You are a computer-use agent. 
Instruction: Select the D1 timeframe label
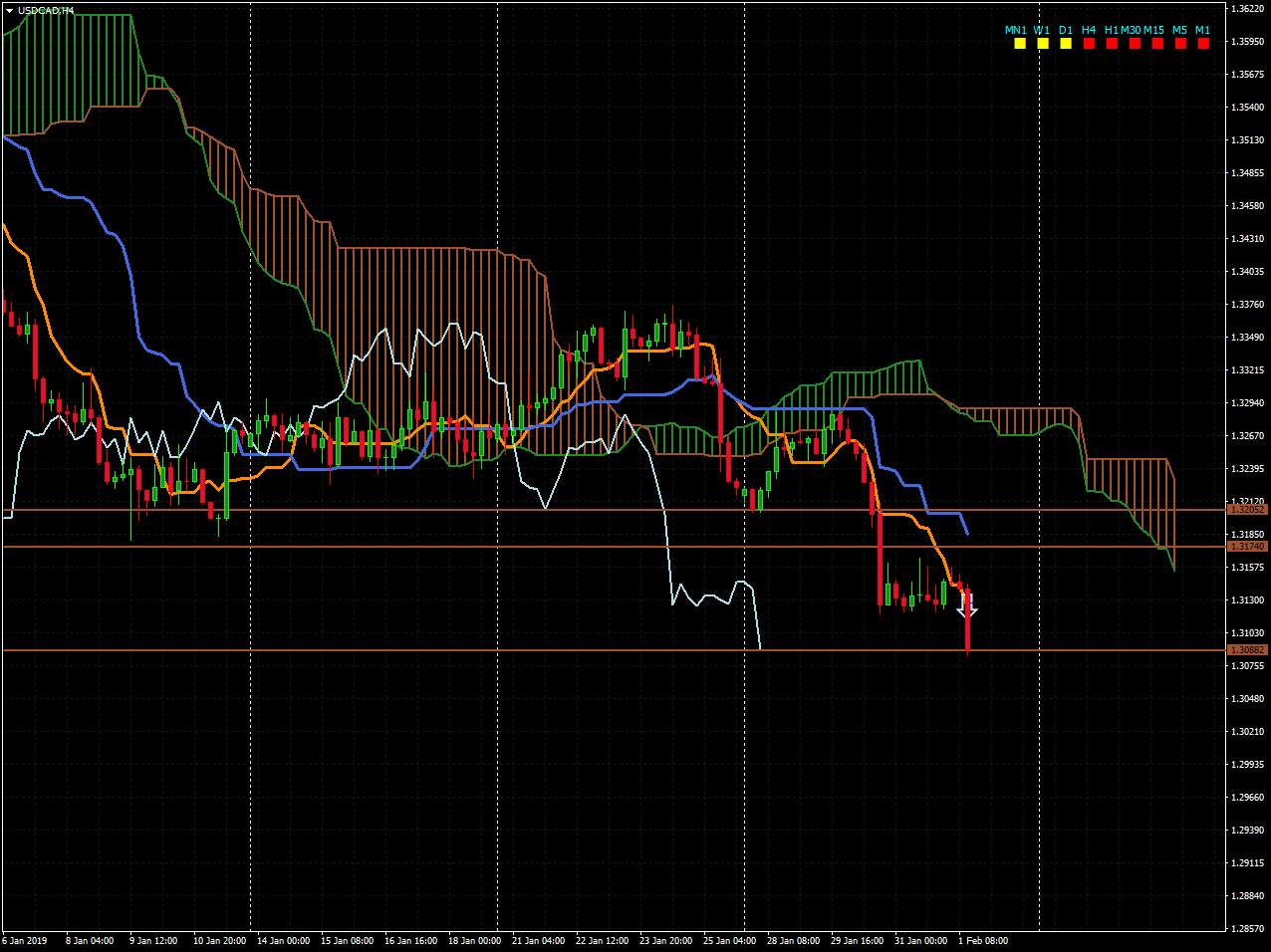tap(1066, 30)
